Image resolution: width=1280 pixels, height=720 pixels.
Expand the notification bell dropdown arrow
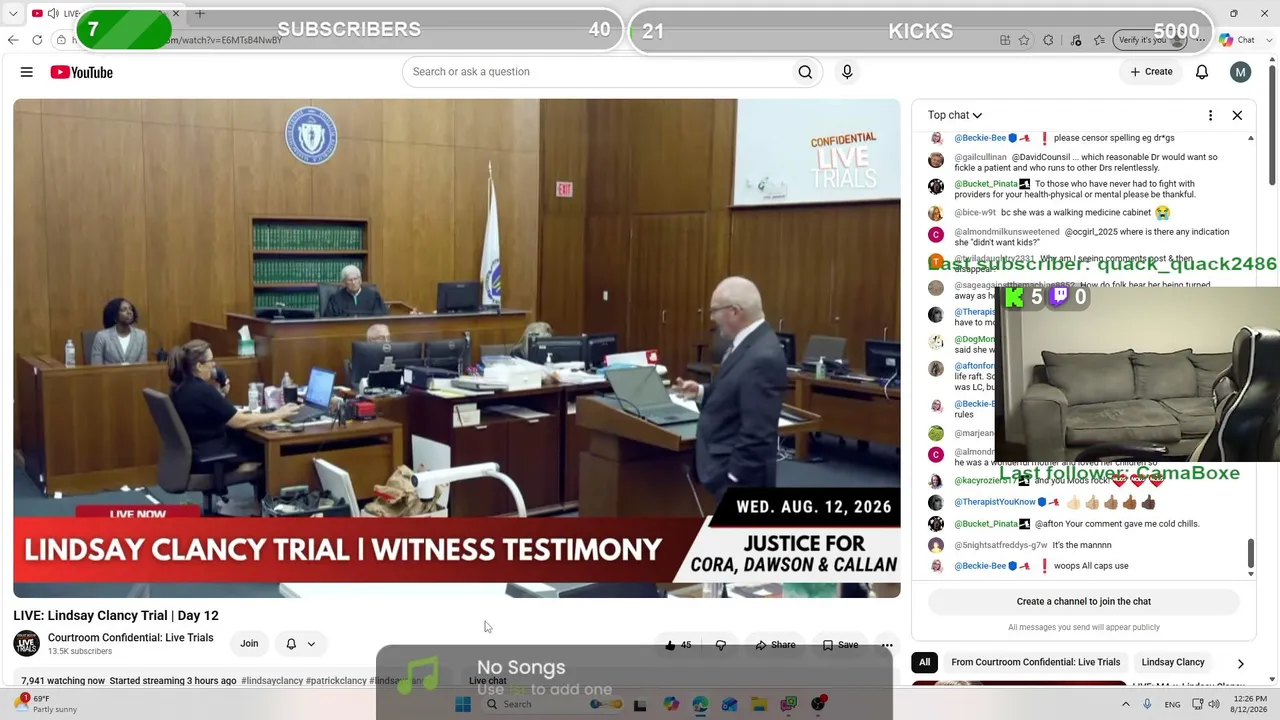[311, 644]
